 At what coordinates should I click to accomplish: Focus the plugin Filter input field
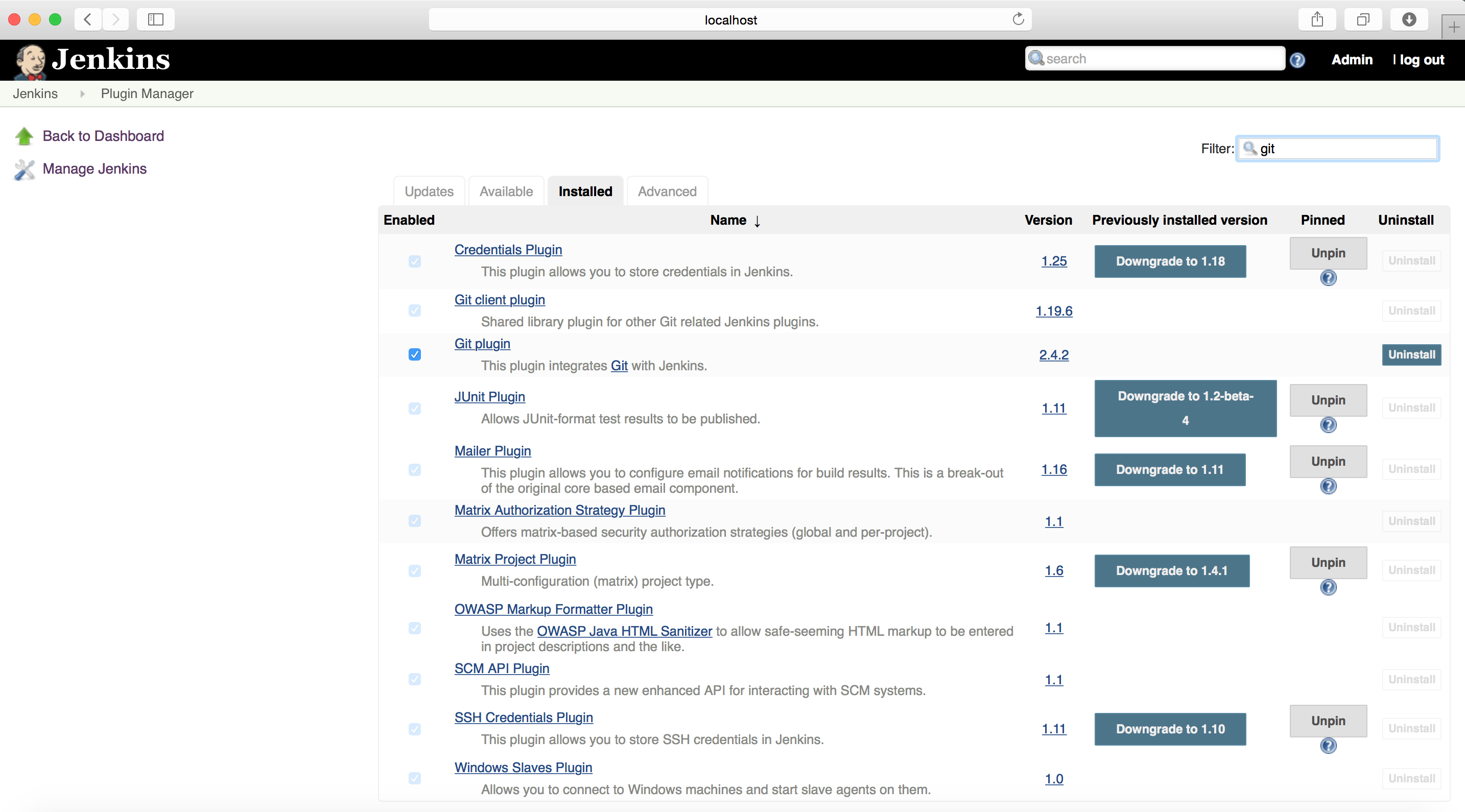(x=1337, y=149)
